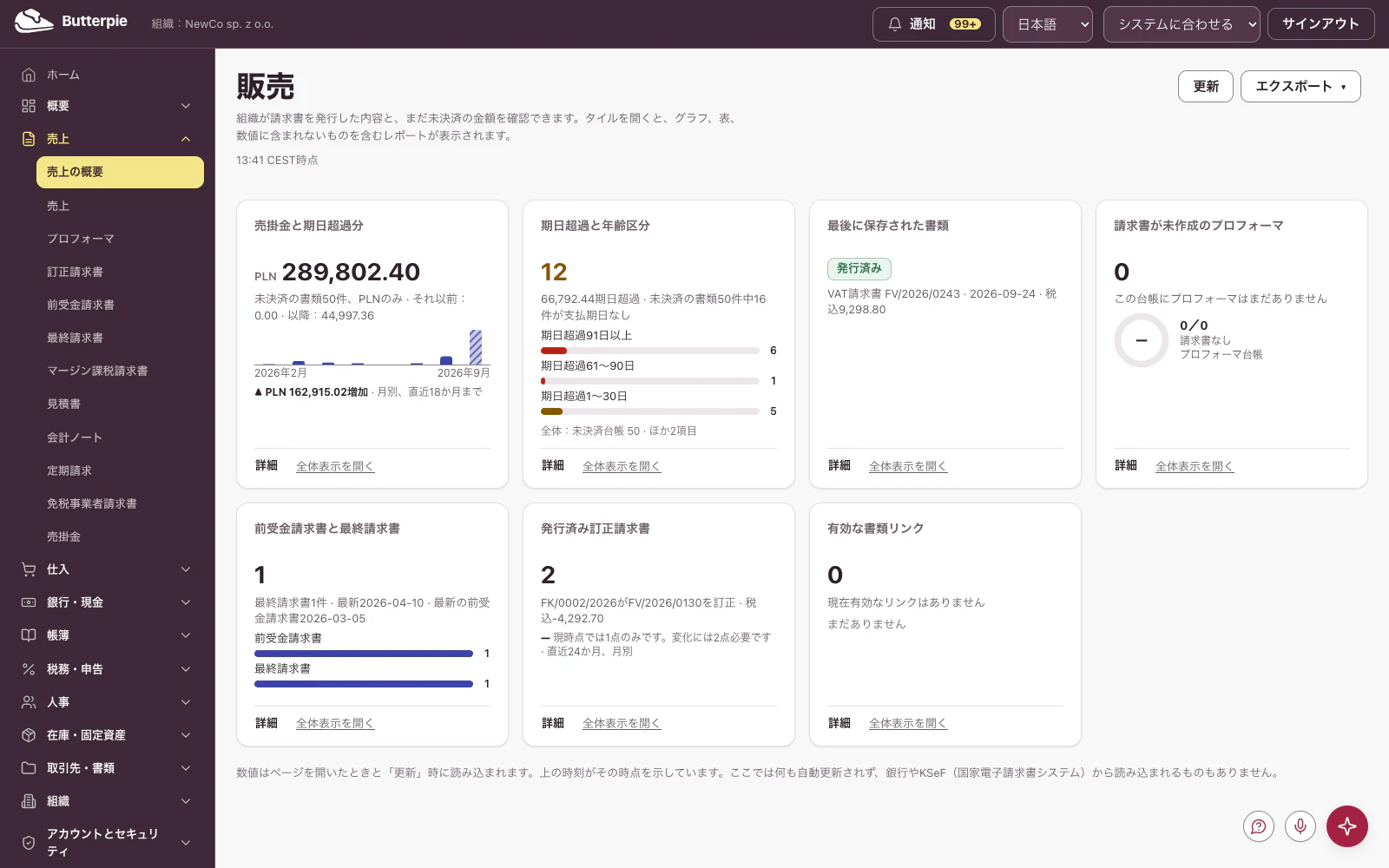
Task: Open the システムに合わせる theme dropdown
Action: tap(1182, 24)
